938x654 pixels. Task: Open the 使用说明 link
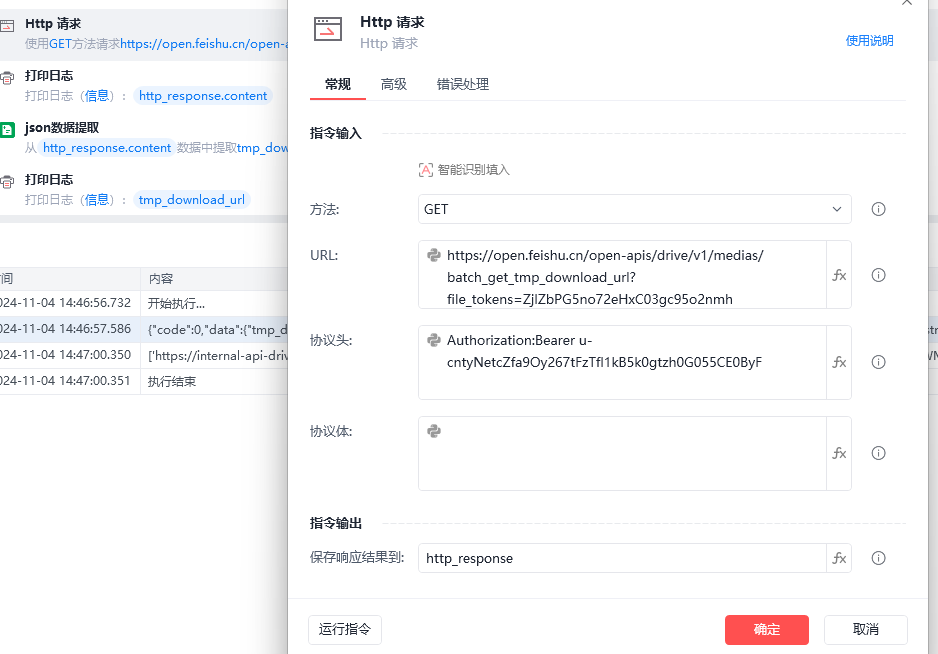(x=869, y=41)
